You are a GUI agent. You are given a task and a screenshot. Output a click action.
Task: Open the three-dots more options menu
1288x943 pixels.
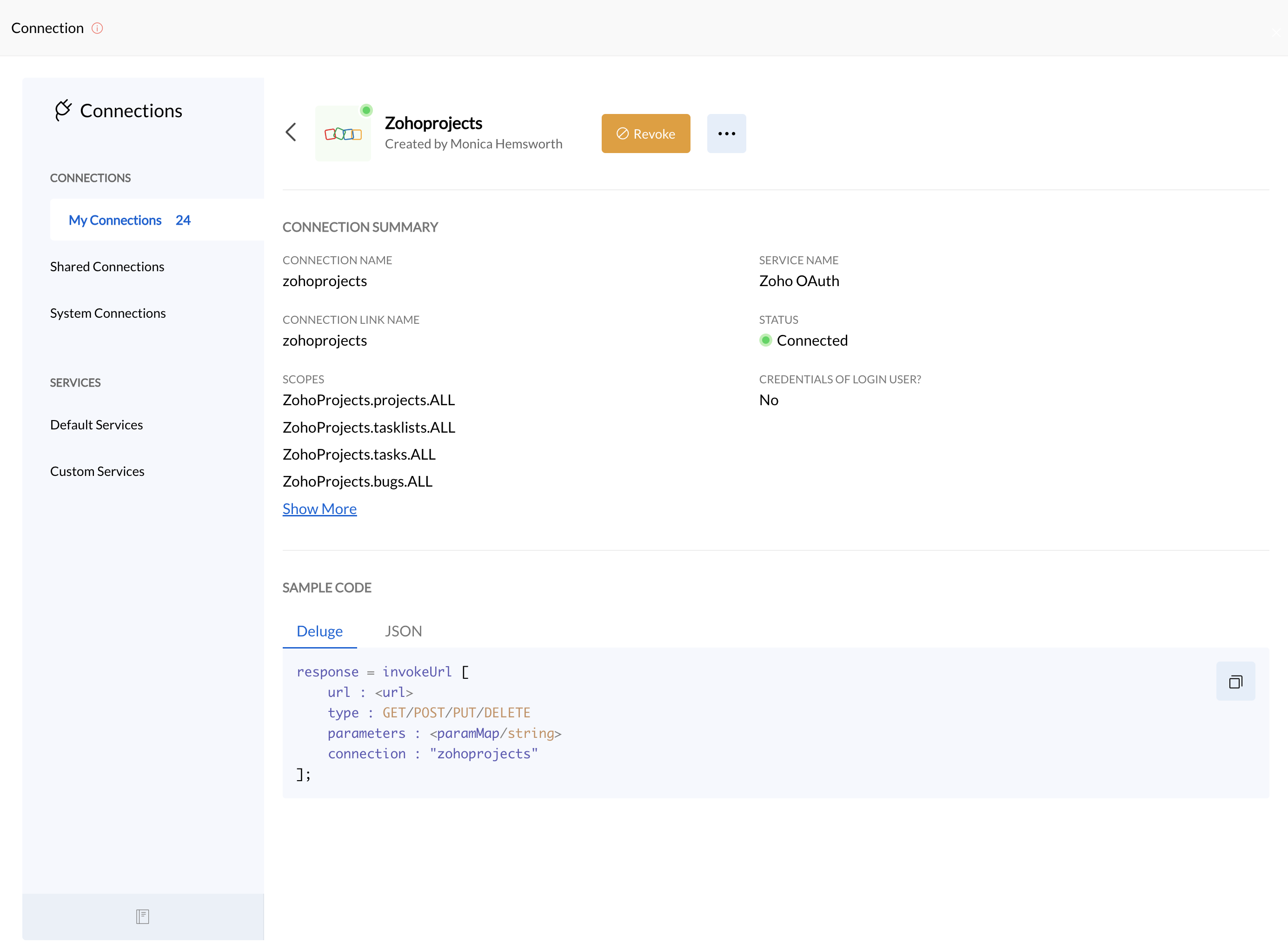coord(726,134)
